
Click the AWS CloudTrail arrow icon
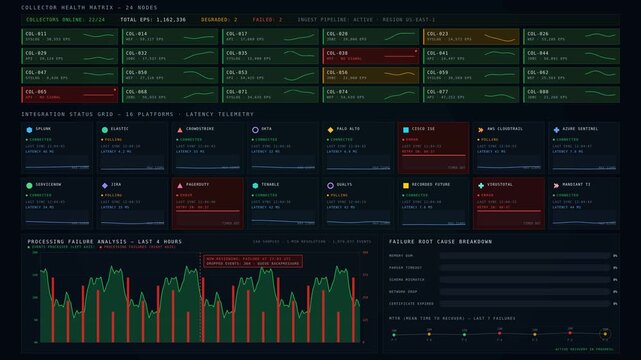pos(481,130)
